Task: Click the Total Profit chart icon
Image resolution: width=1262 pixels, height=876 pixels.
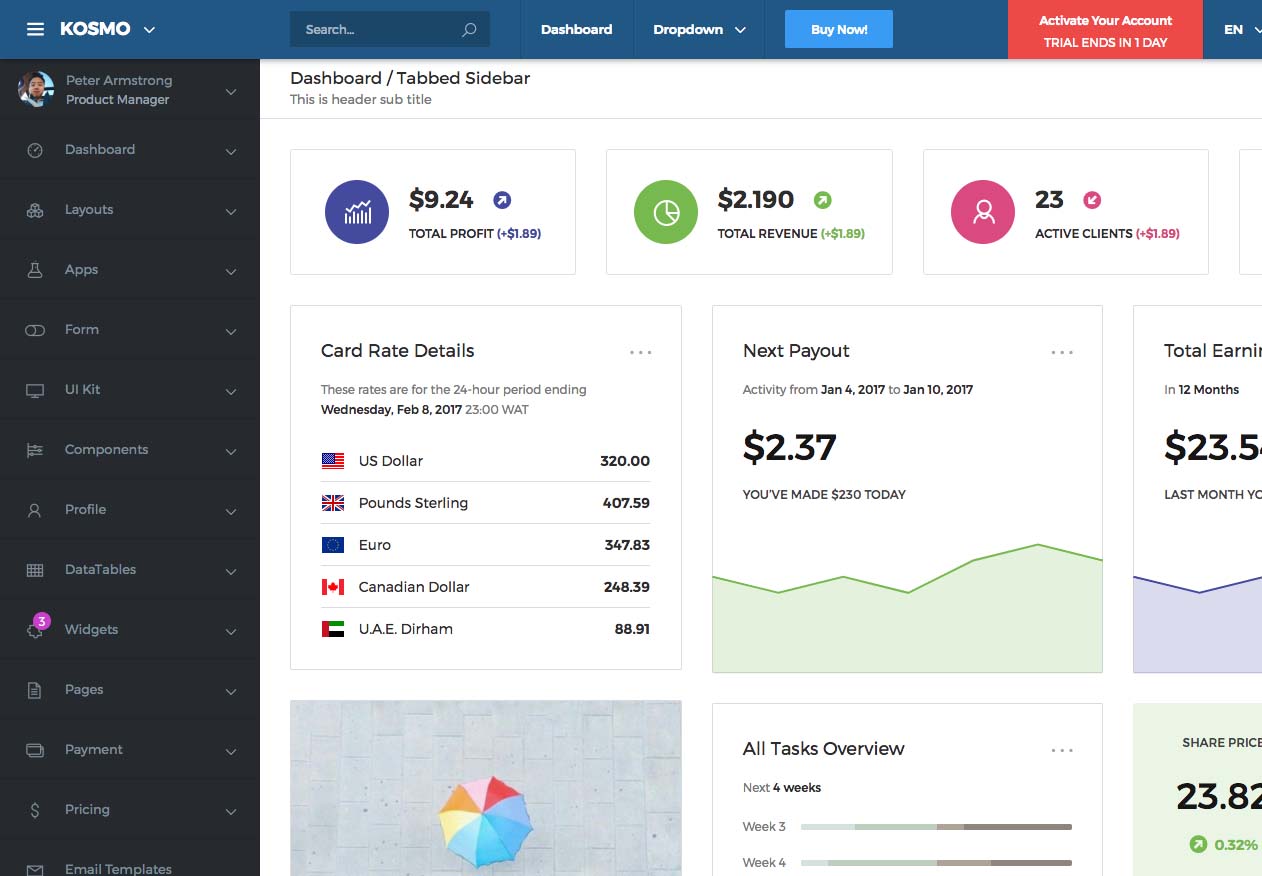Action: pos(357,212)
